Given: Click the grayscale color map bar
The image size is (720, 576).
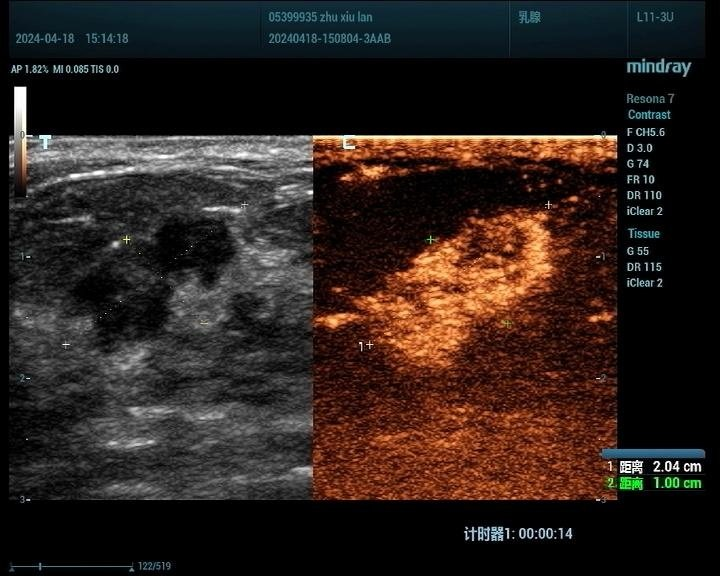Looking at the screenshot, I should point(20,141).
